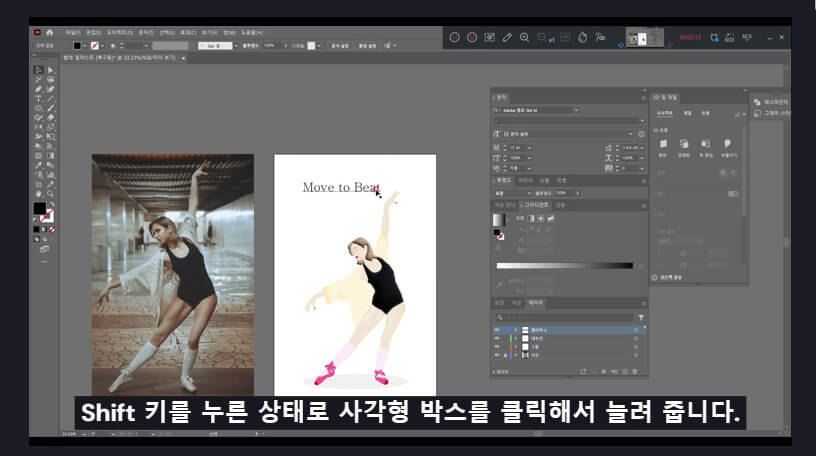Click target circle of the selected layer

point(636,330)
